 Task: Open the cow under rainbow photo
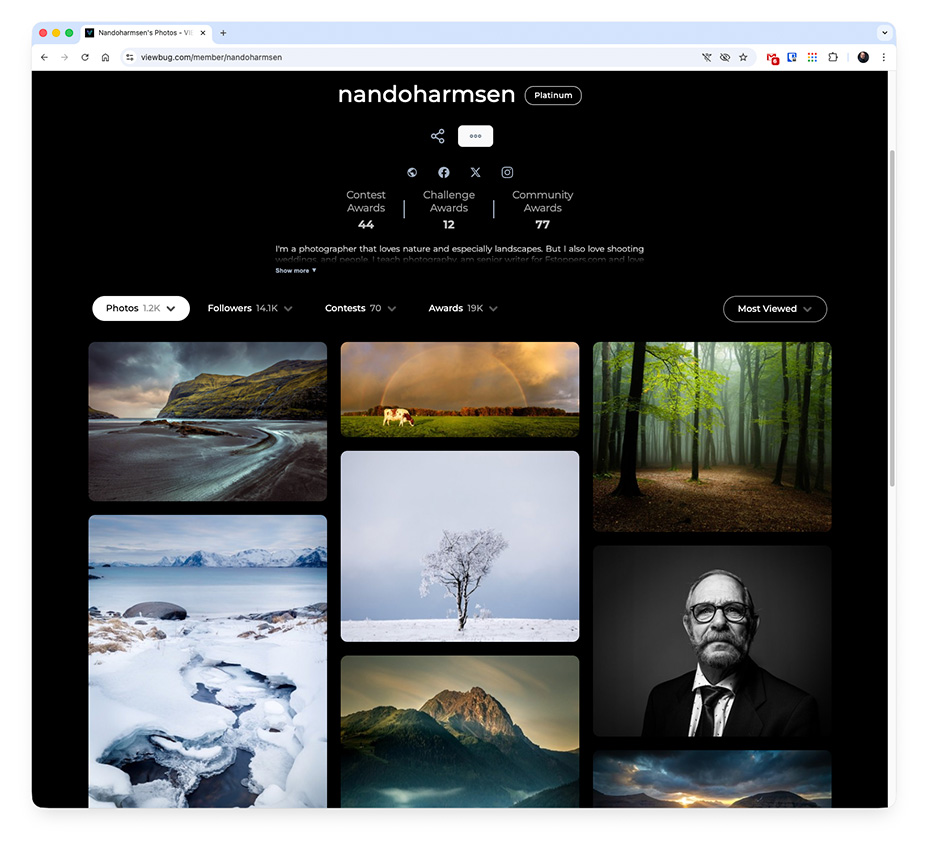460,389
